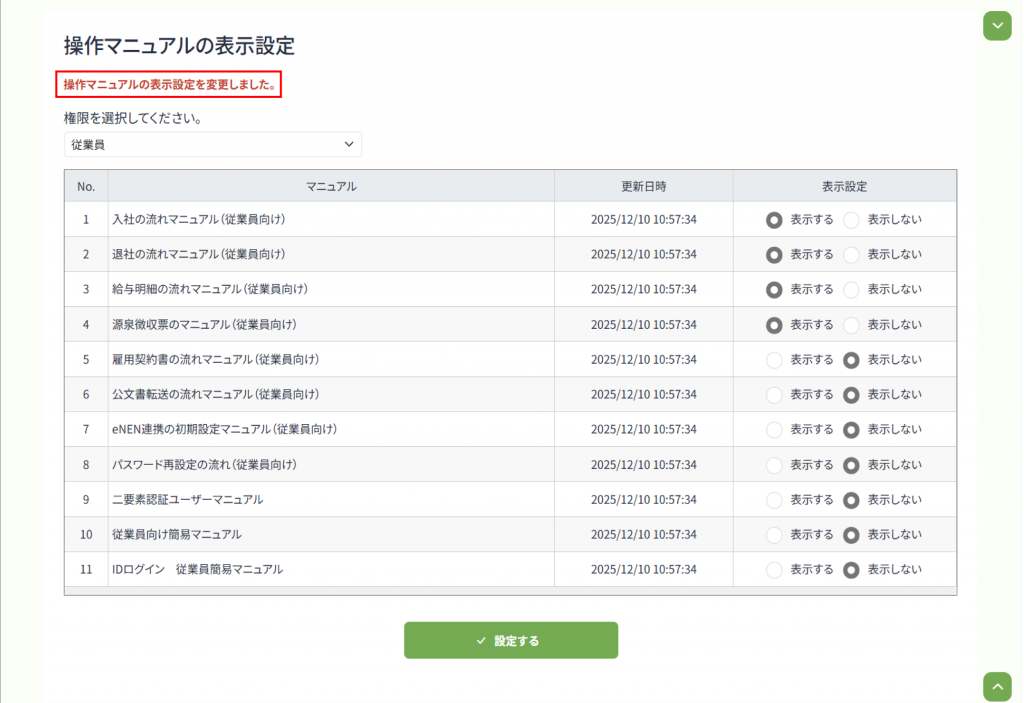Select 表示する for IDログイン 従業員簡易マニュアル
The height and width of the screenshot is (703, 1024).
point(774,570)
